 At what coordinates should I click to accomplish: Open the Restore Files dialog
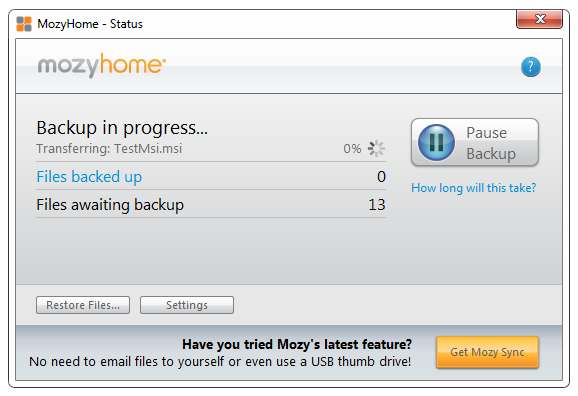click(83, 305)
